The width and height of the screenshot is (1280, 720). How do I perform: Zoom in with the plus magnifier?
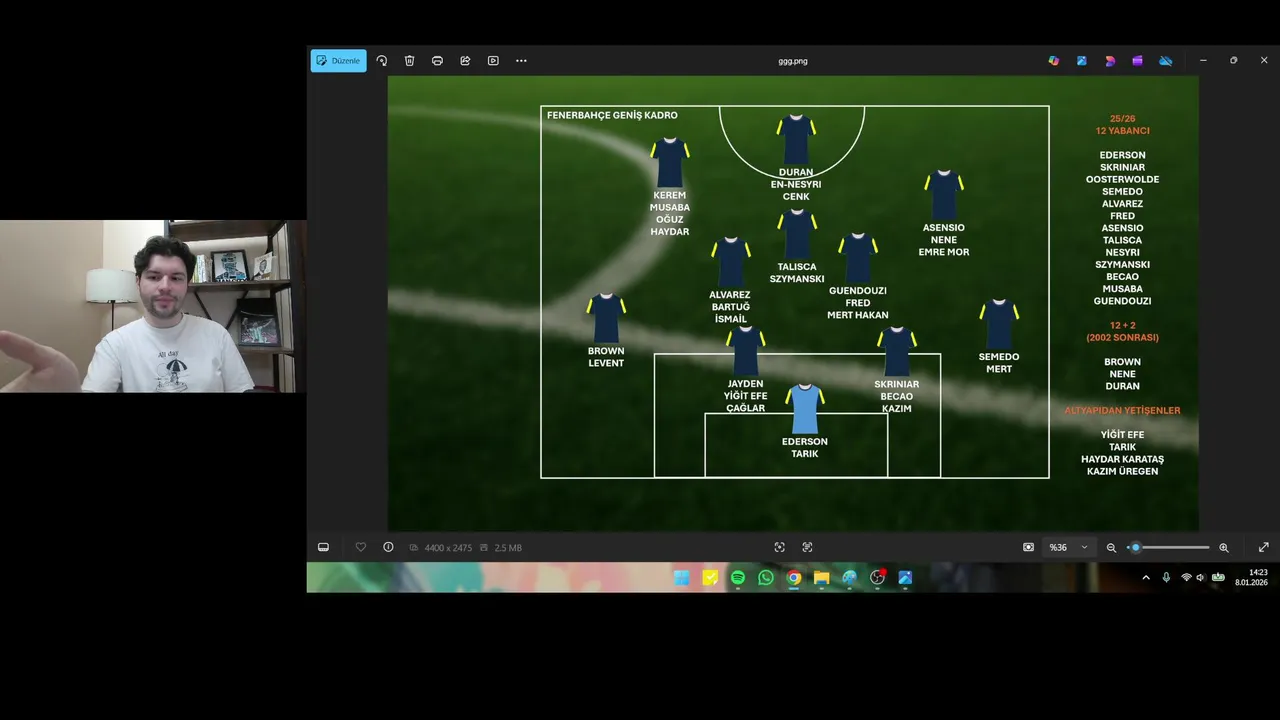[x=1223, y=547]
